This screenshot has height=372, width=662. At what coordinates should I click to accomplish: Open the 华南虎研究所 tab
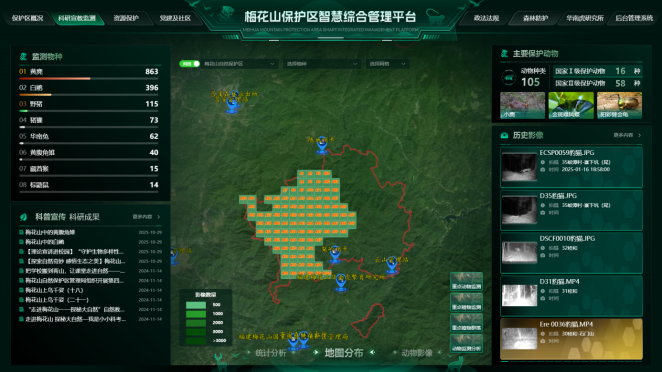pyautogui.click(x=585, y=18)
